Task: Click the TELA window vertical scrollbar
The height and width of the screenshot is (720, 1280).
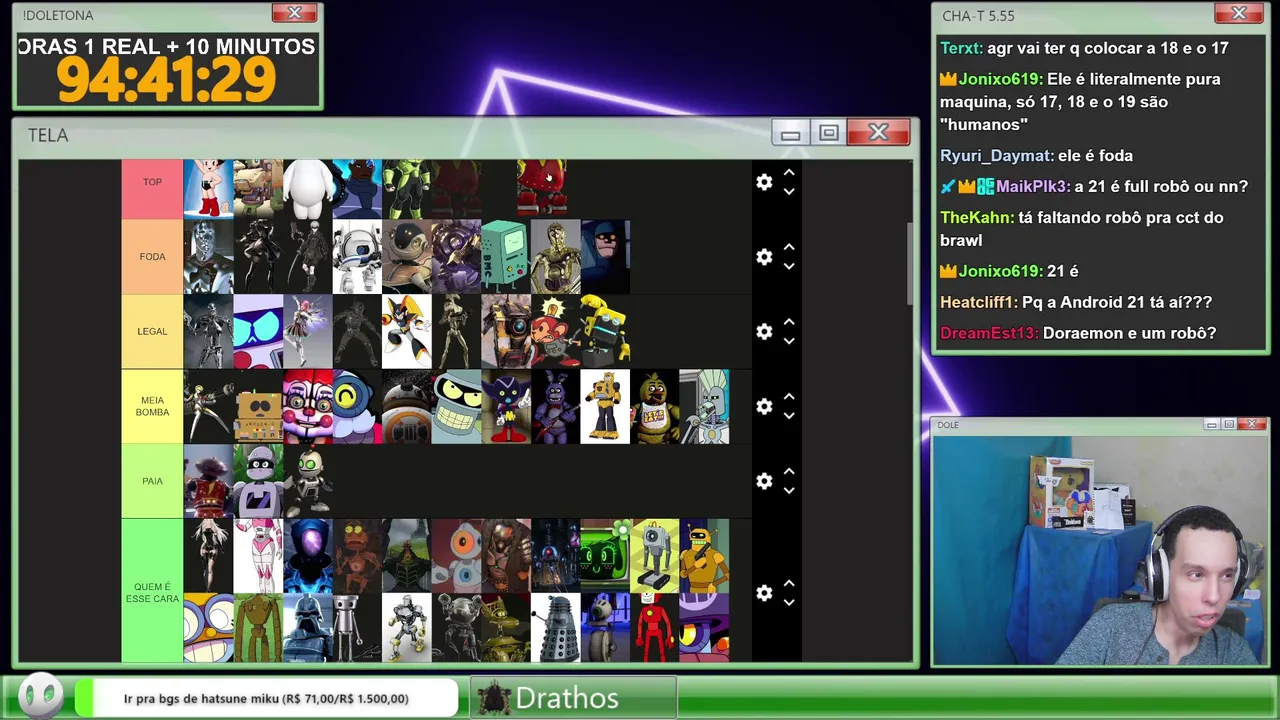Action: (x=909, y=265)
